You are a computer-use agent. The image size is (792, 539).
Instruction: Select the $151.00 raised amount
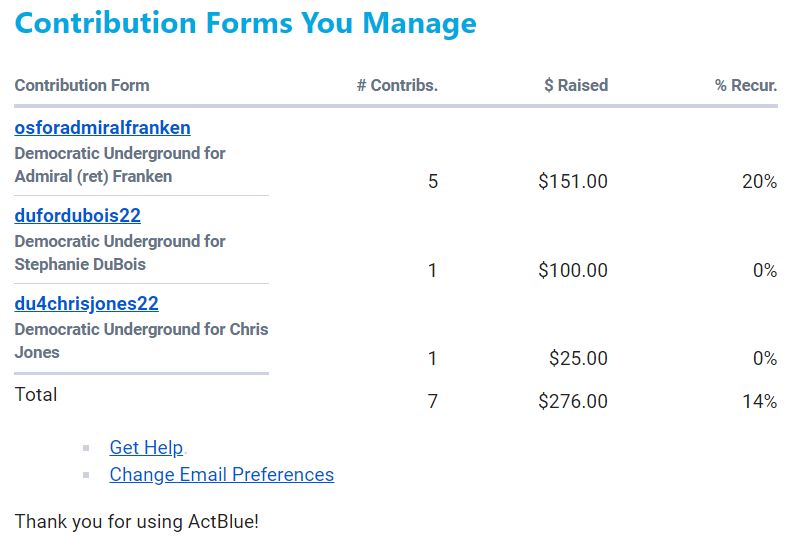click(x=572, y=182)
